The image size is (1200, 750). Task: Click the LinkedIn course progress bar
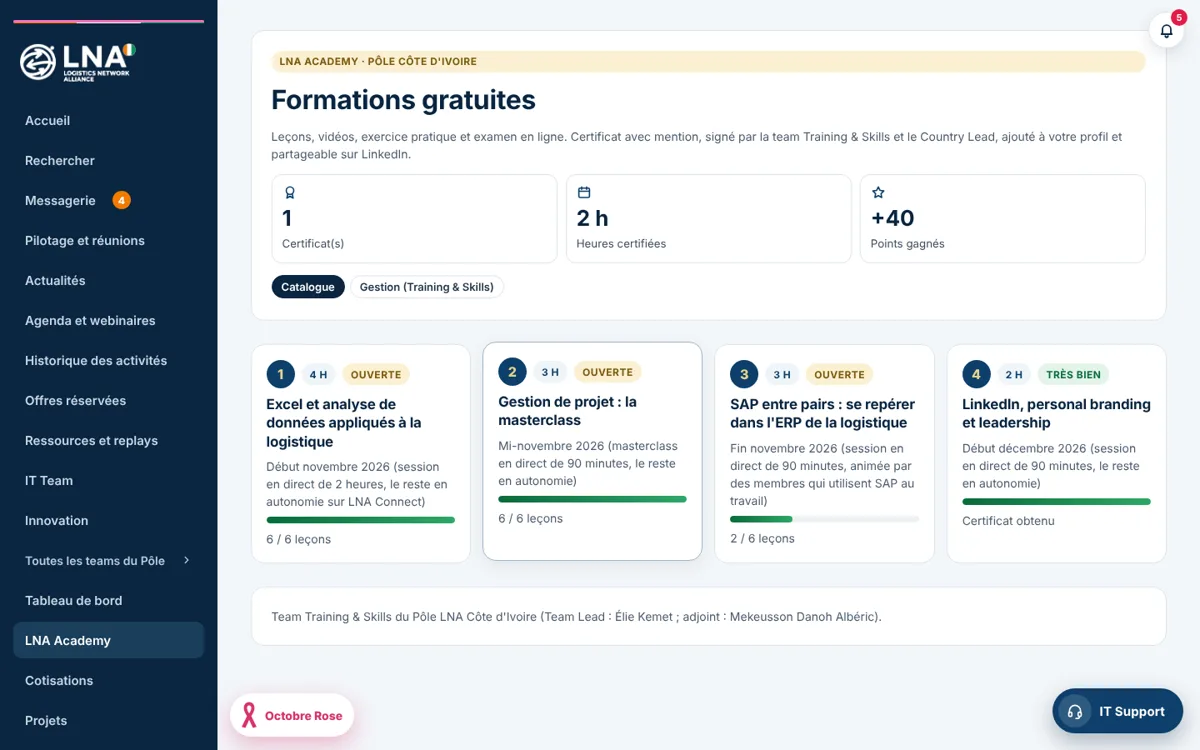[1056, 502]
